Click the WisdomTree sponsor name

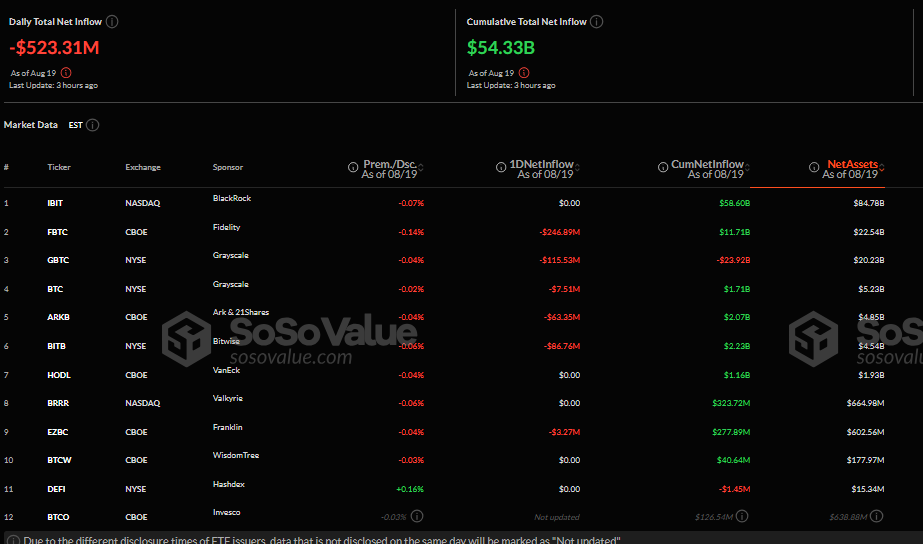[x=236, y=455]
